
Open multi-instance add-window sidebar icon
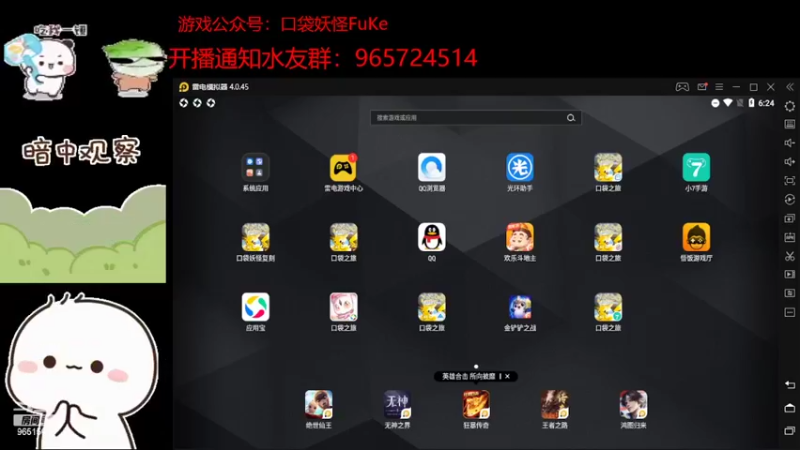790,218
